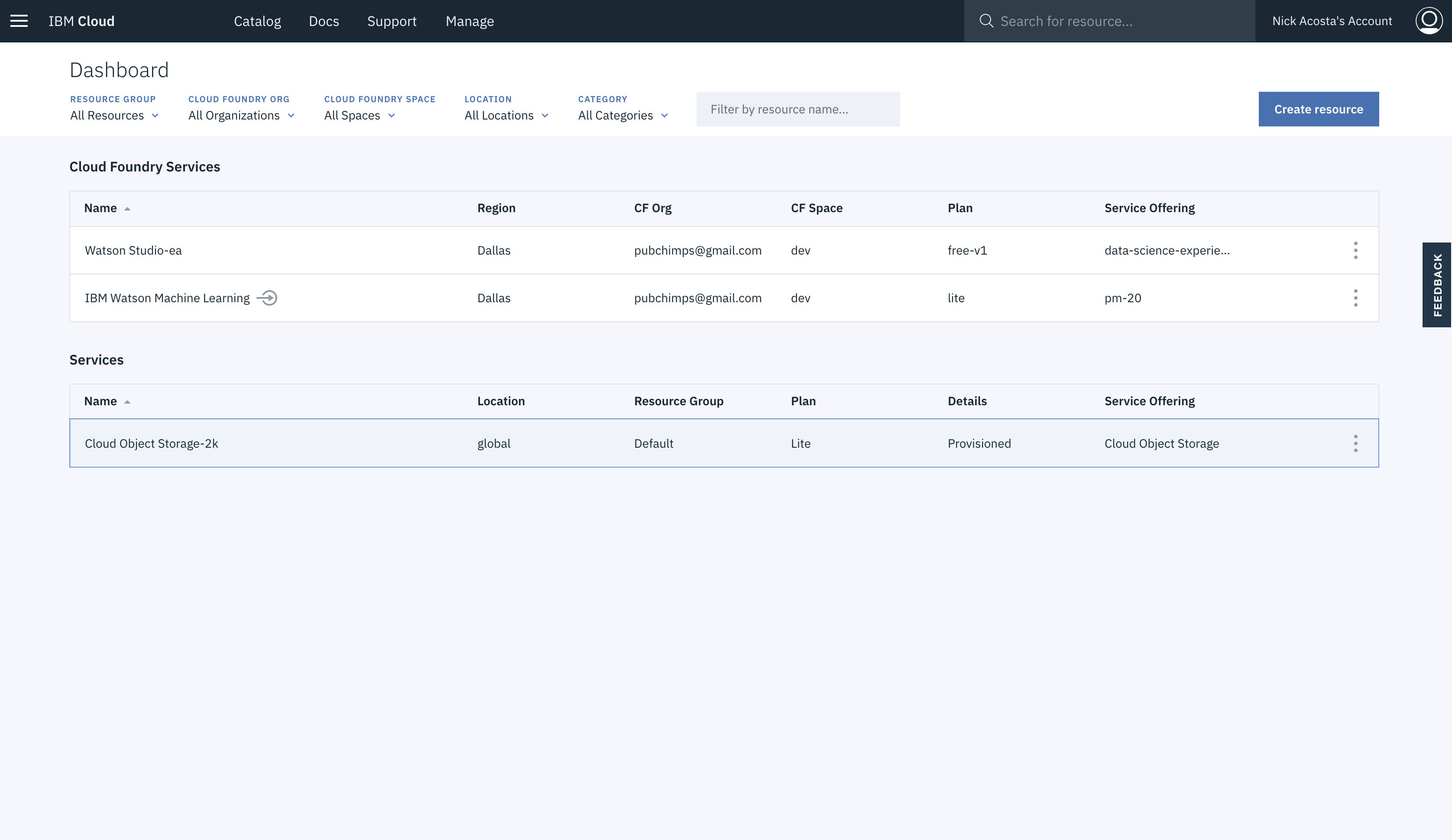Click the Region column header
Image resolution: width=1452 pixels, height=840 pixels.
(496, 208)
